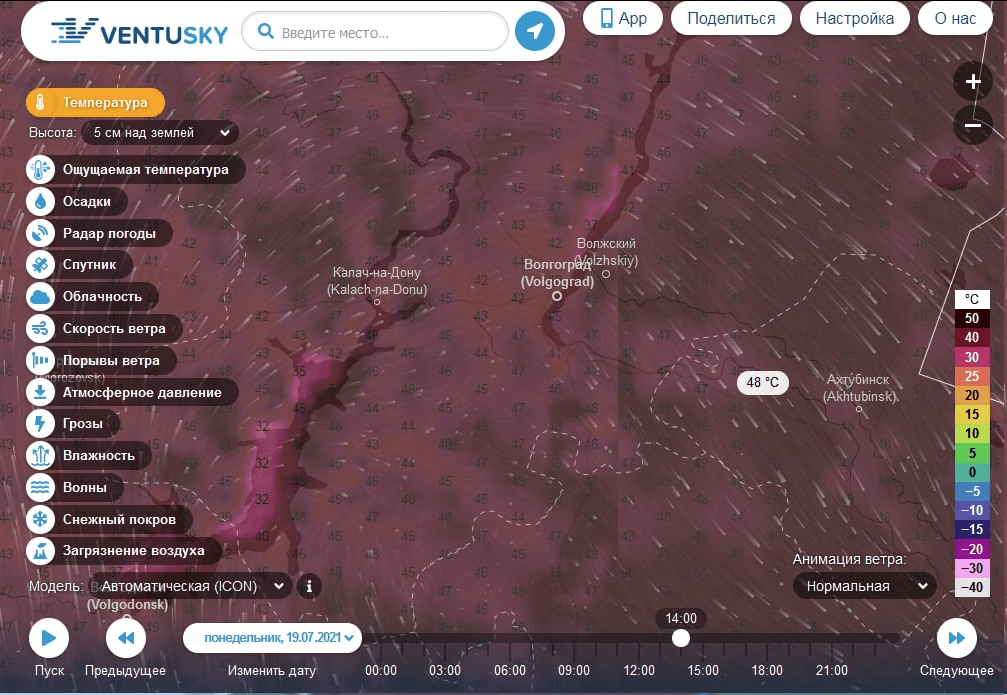
Task: Click the Akhtubinsk city marker
Action: [859, 409]
